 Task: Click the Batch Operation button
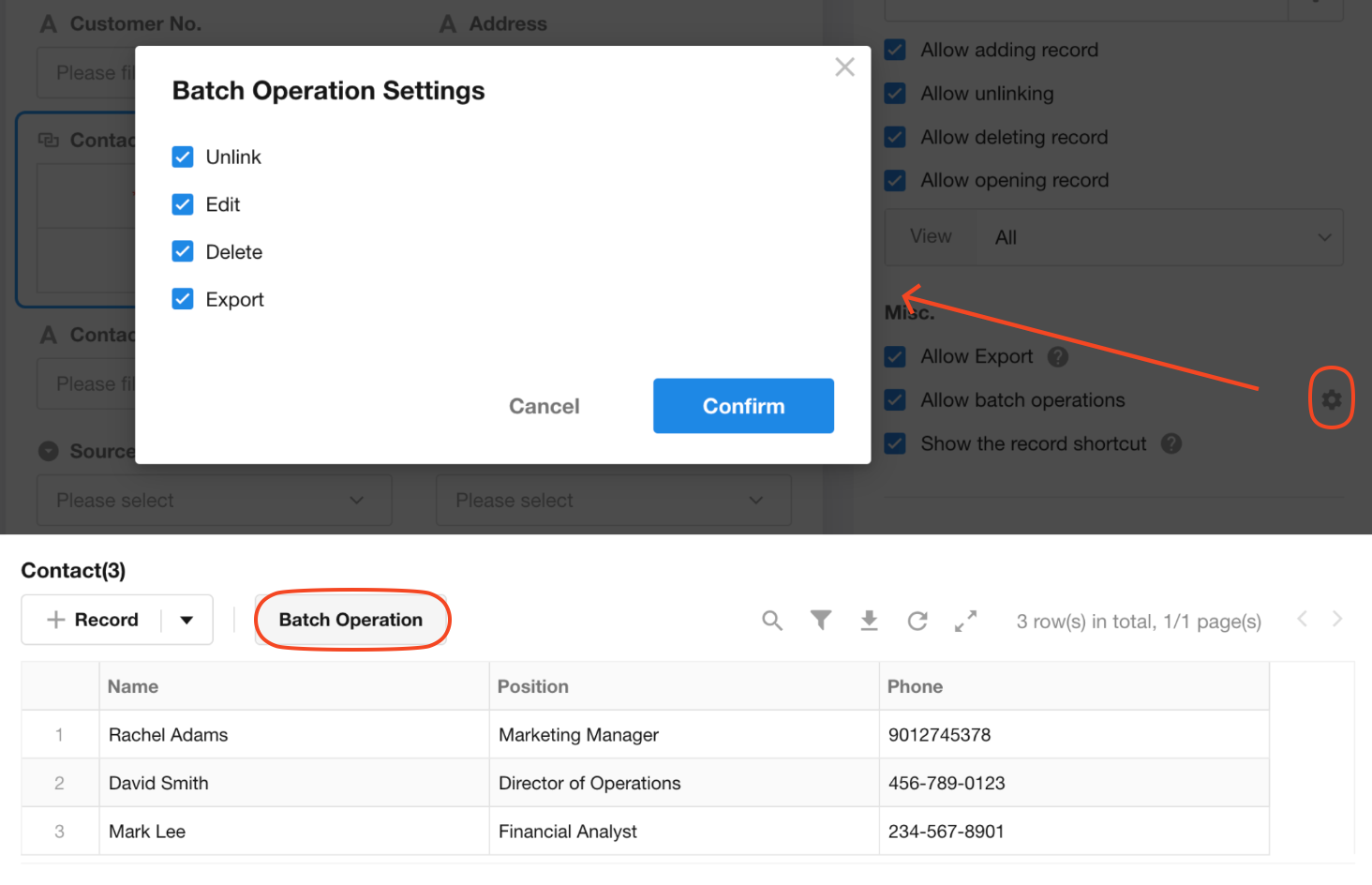tap(350, 620)
